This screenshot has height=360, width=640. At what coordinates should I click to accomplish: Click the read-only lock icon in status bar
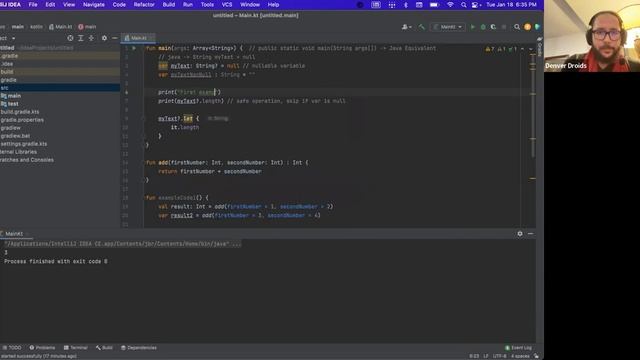pyautogui.click(x=536, y=356)
